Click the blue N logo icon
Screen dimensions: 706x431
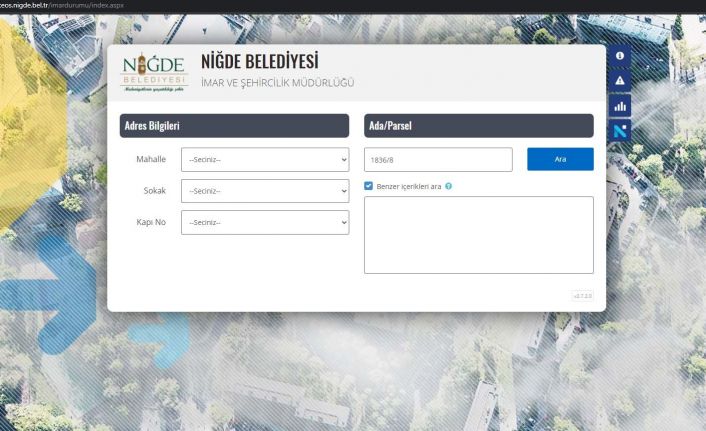pyautogui.click(x=619, y=130)
